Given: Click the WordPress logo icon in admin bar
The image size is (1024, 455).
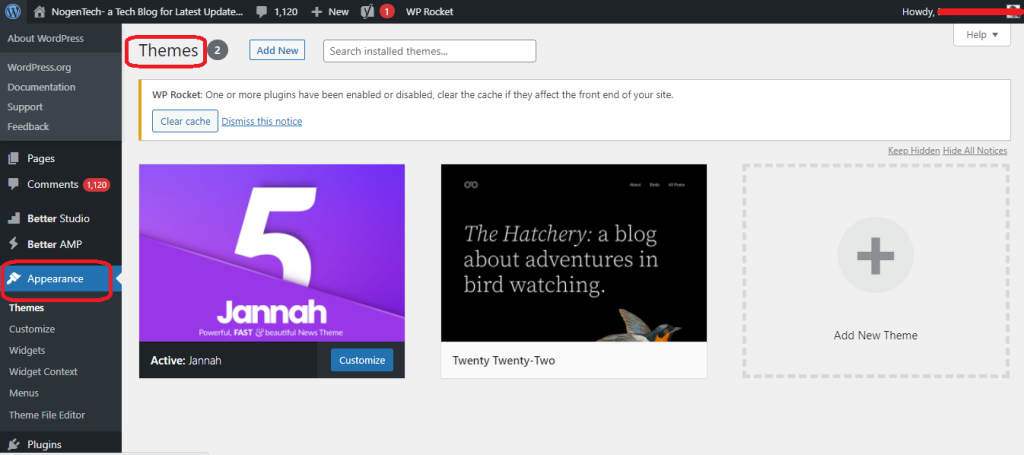Looking at the screenshot, I should [14, 11].
